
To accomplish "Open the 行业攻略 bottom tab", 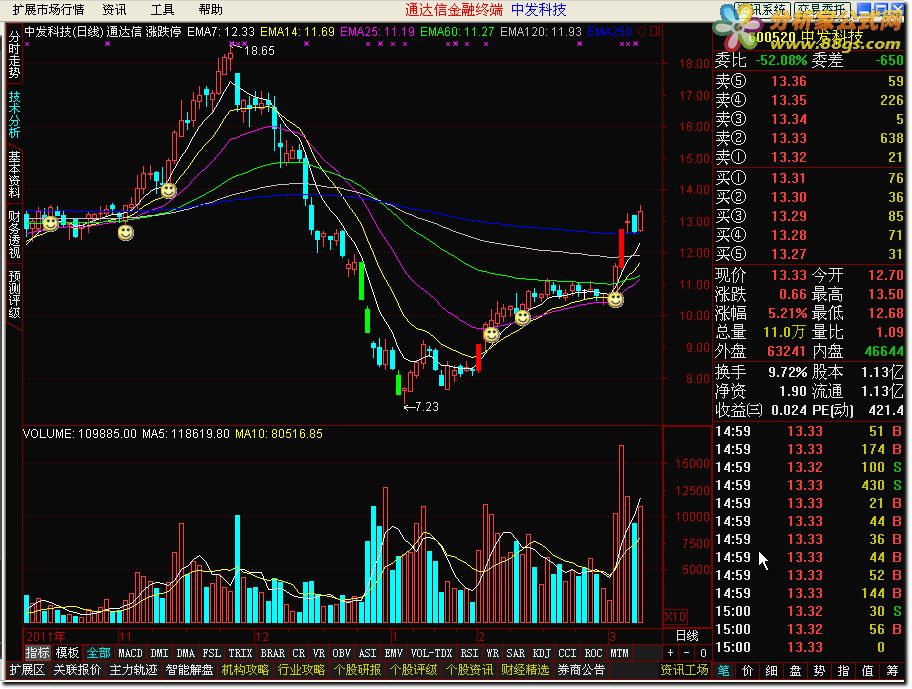I will click(x=301, y=670).
